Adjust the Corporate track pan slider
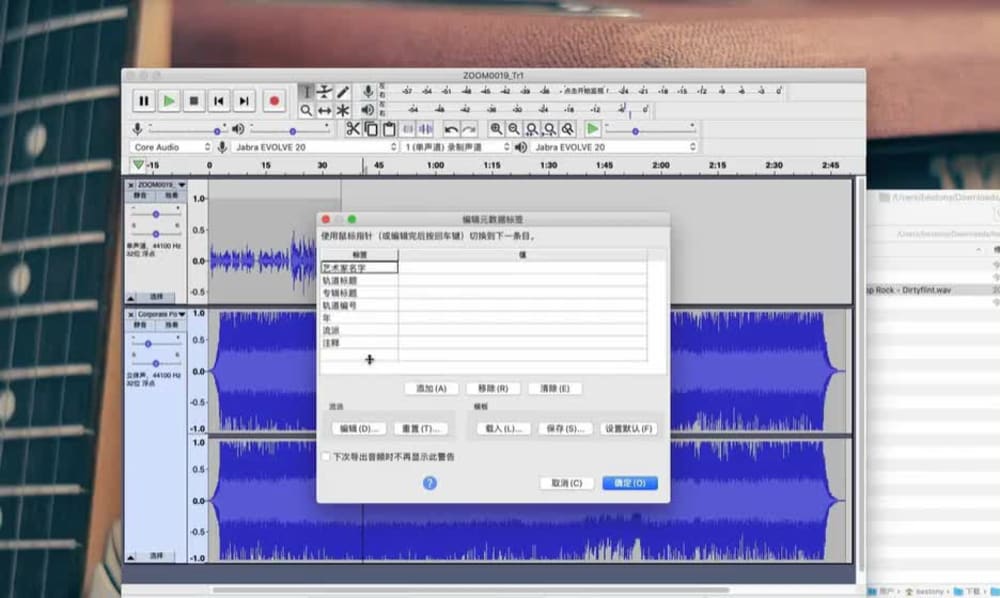Viewport: 1000px width, 598px height. point(156,363)
